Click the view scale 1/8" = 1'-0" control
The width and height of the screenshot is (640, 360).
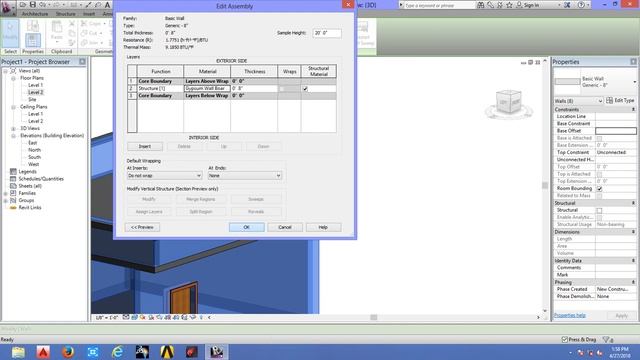click(107, 317)
